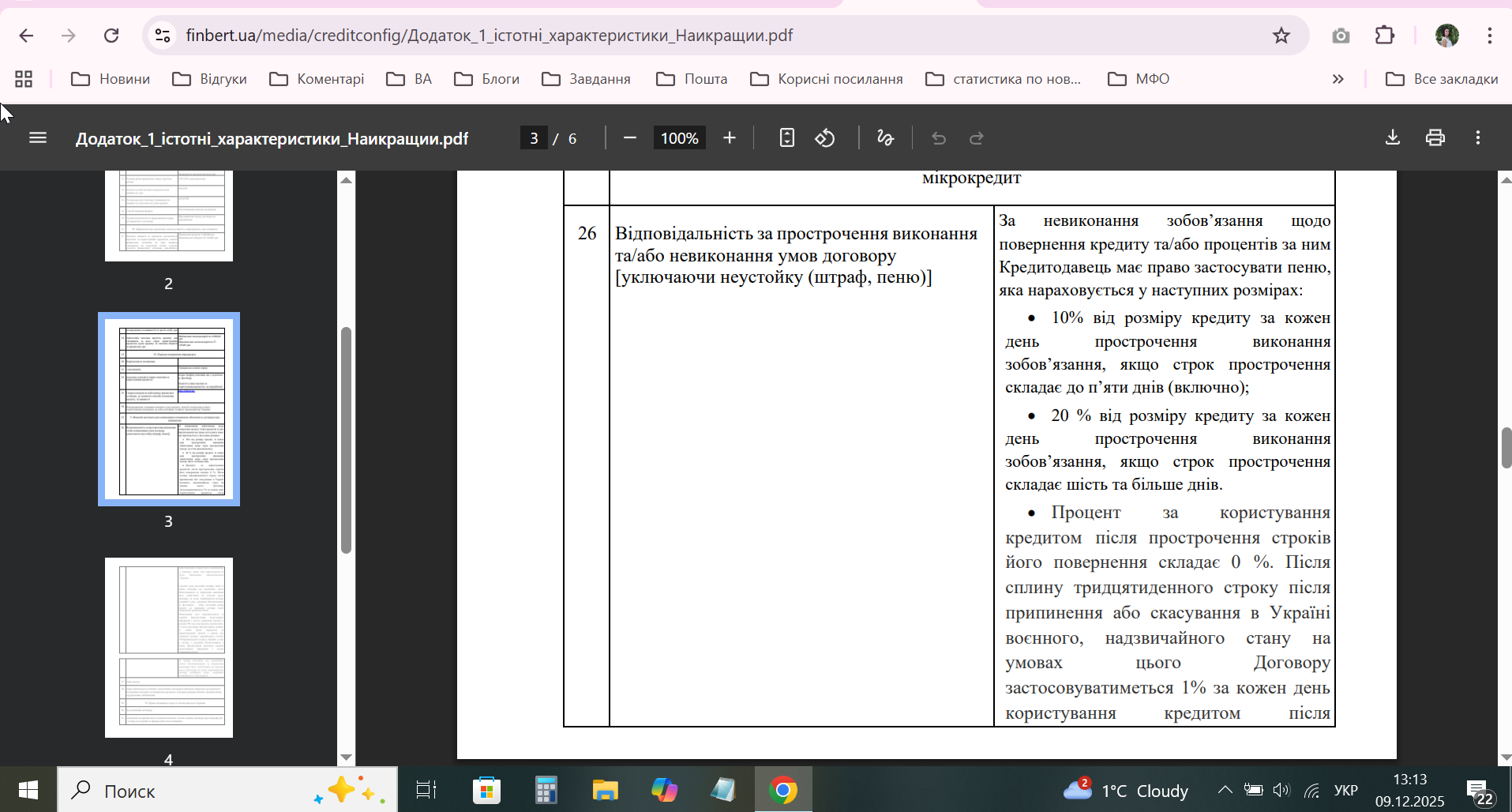Open the Відгуки bookmarks folder
Image resolution: width=1512 pixels, height=812 pixels.
click(x=210, y=79)
